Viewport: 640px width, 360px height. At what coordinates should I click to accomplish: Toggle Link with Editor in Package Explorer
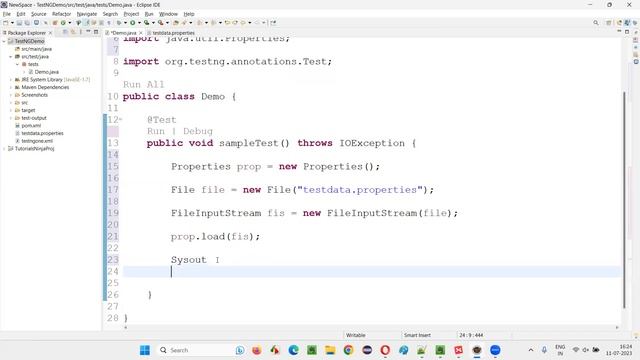click(x=73, y=32)
